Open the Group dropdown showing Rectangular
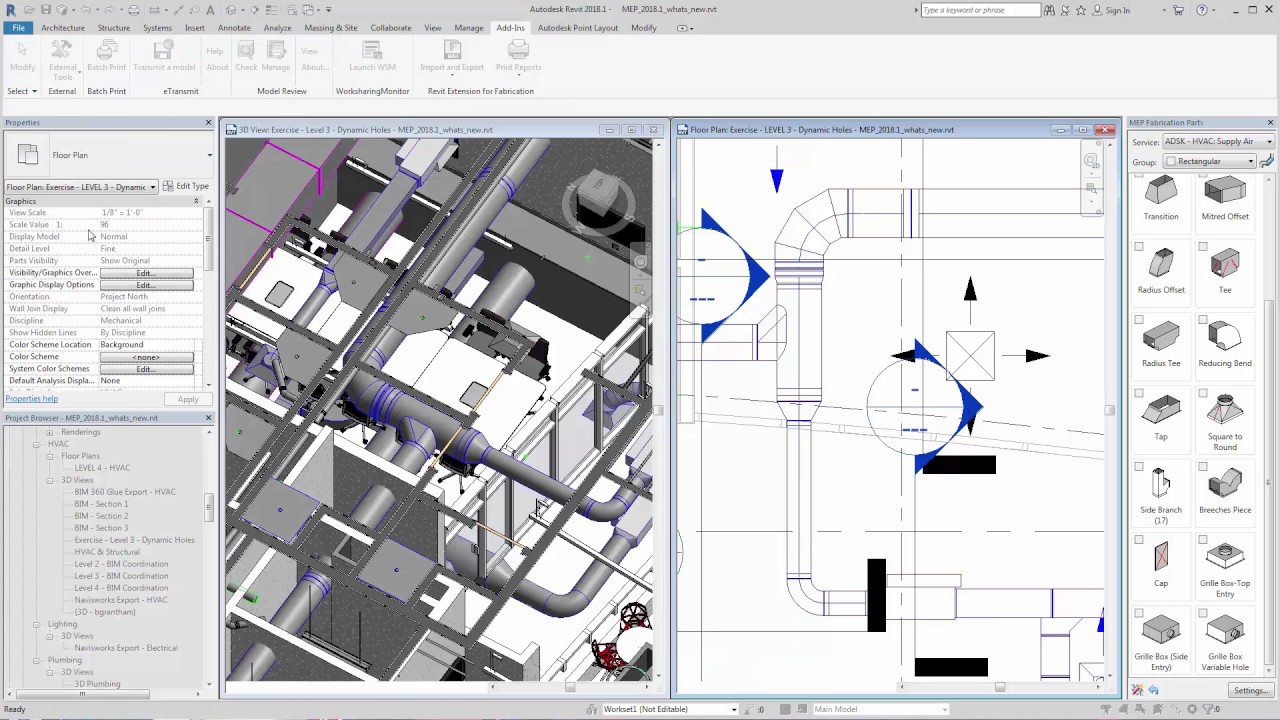This screenshot has width=1280, height=720. coord(1209,161)
